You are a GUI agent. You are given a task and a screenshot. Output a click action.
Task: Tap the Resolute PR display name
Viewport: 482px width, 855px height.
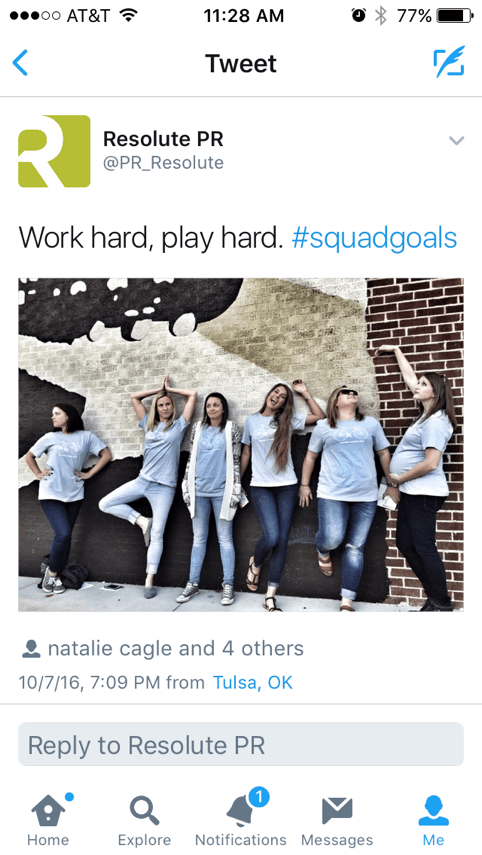pyautogui.click(x=163, y=139)
